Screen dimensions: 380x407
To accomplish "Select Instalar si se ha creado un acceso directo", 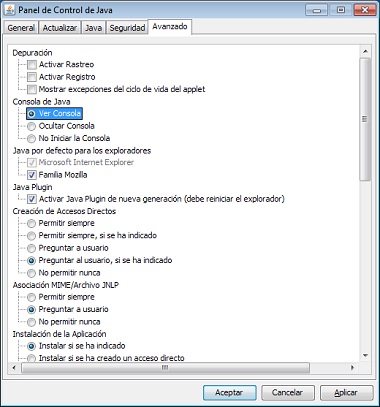I will pyautogui.click(x=31, y=358).
